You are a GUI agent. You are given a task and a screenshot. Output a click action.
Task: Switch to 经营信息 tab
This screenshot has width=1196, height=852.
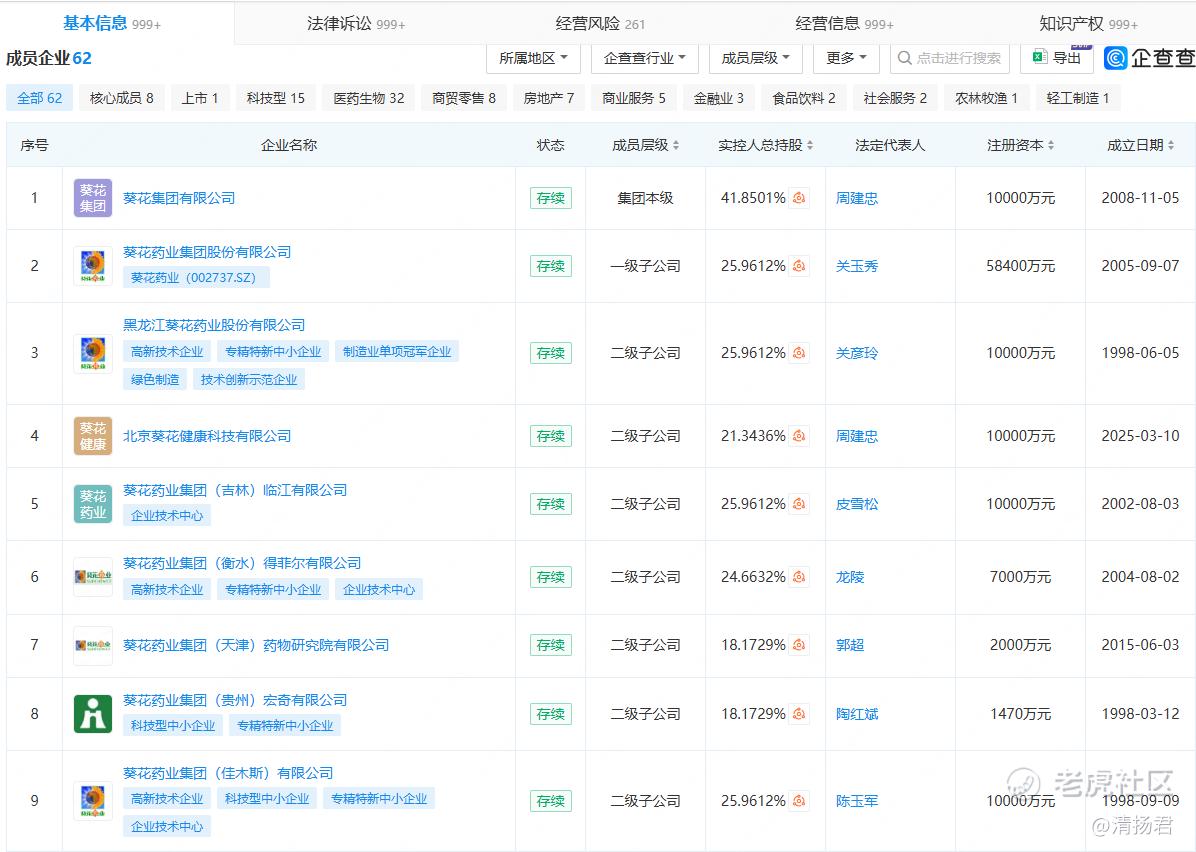click(844, 24)
